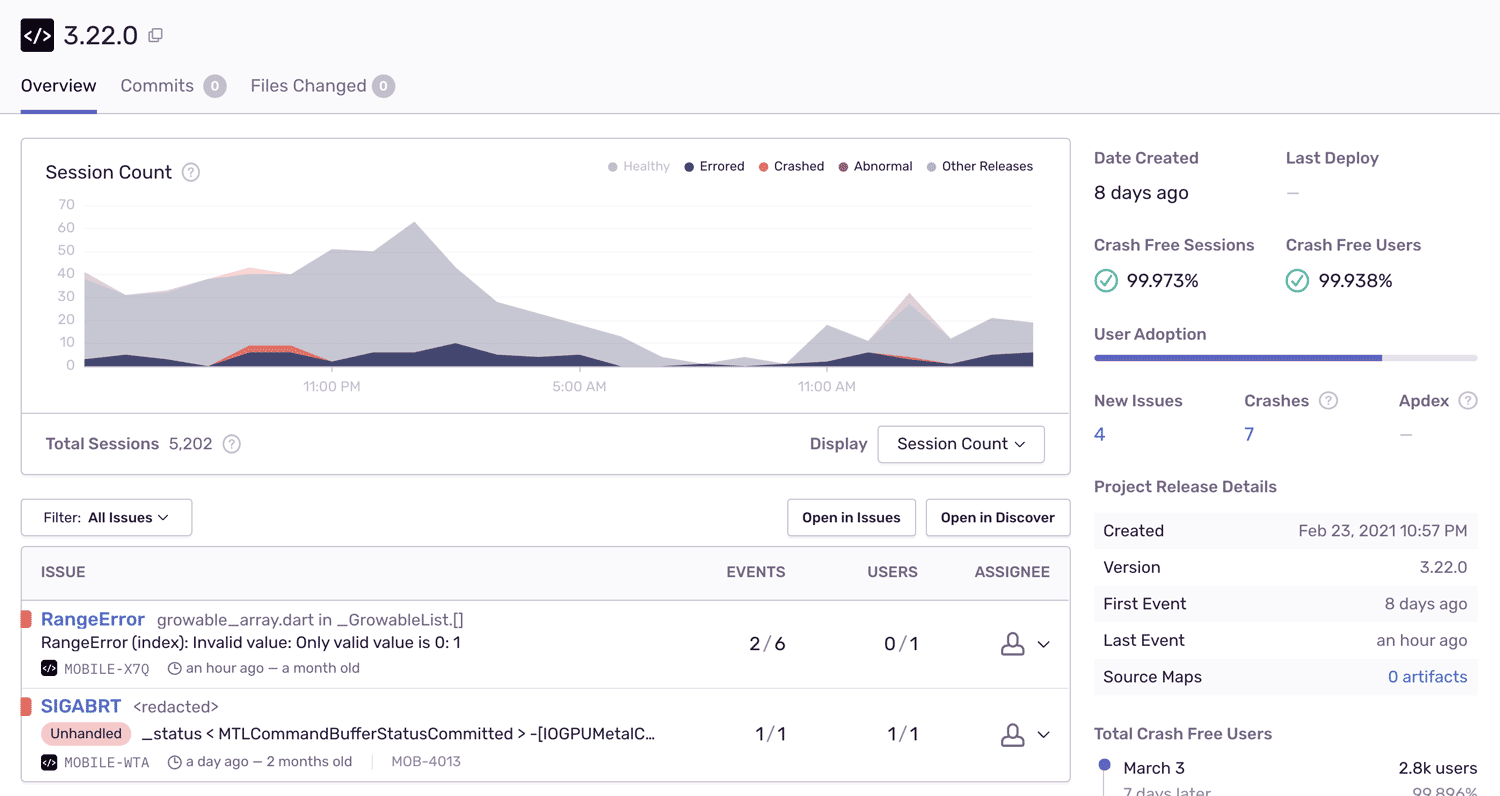The width and height of the screenshot is (1500, 796).
Task: Click the RangeError assignee person icon
Action: (1012, 645)
